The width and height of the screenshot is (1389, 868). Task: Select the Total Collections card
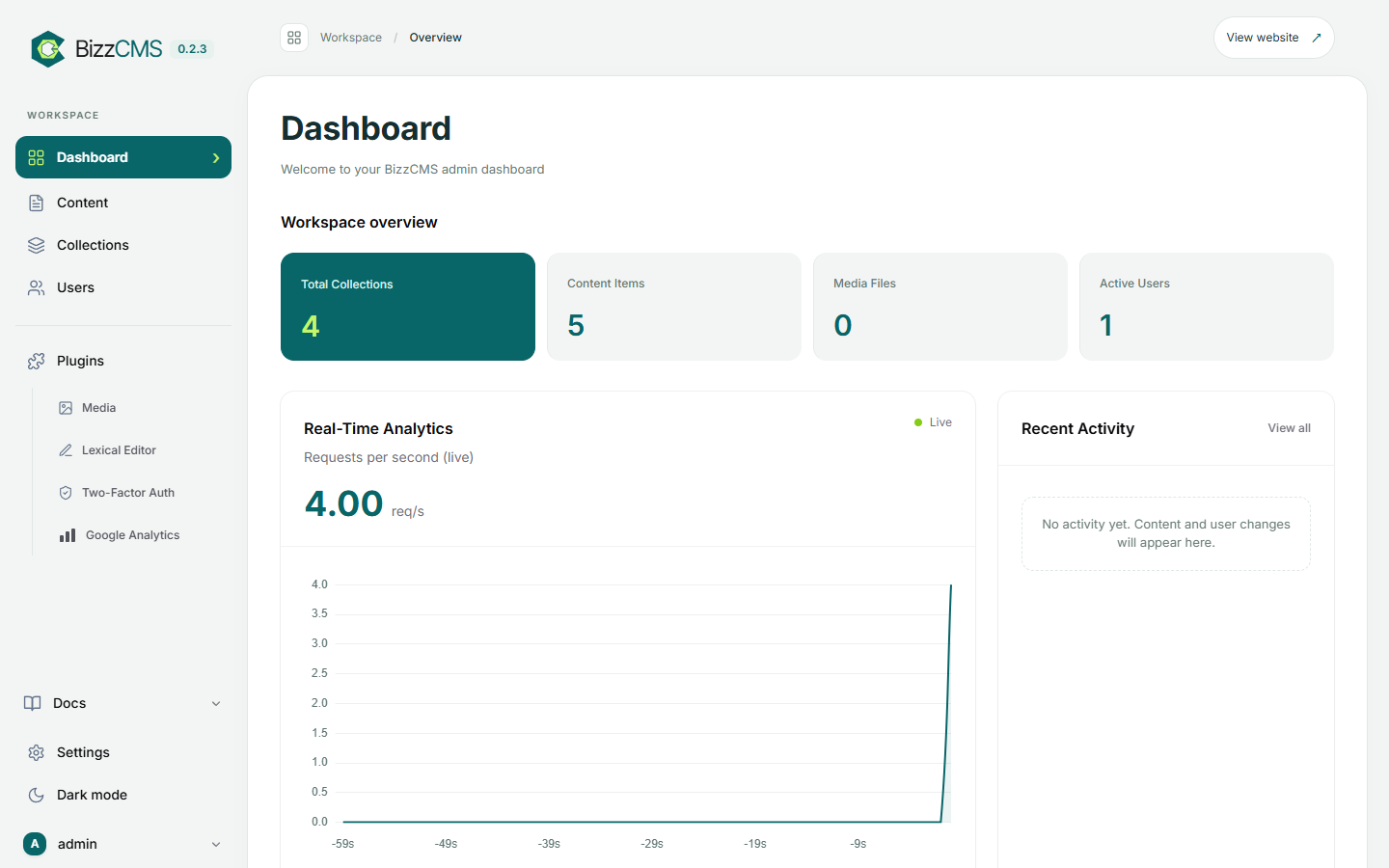coord(408,307)
